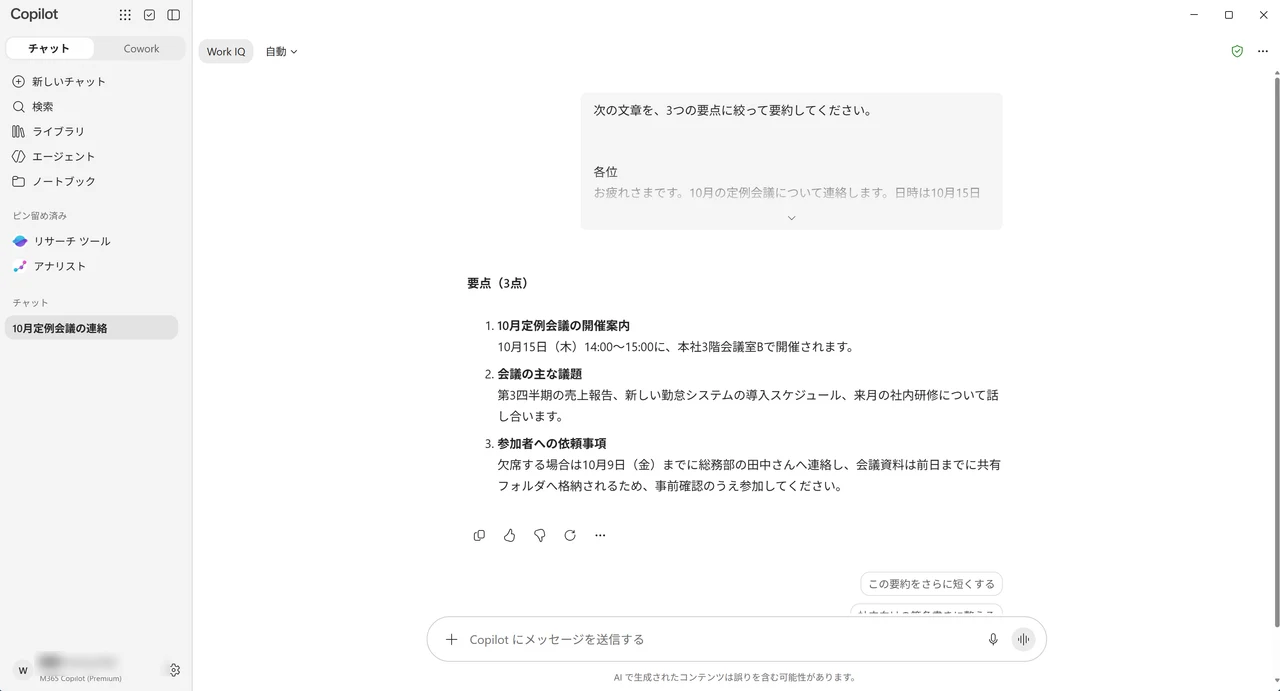
Task: Click the tasks checkbox icon in header
Action: [149, 15]
